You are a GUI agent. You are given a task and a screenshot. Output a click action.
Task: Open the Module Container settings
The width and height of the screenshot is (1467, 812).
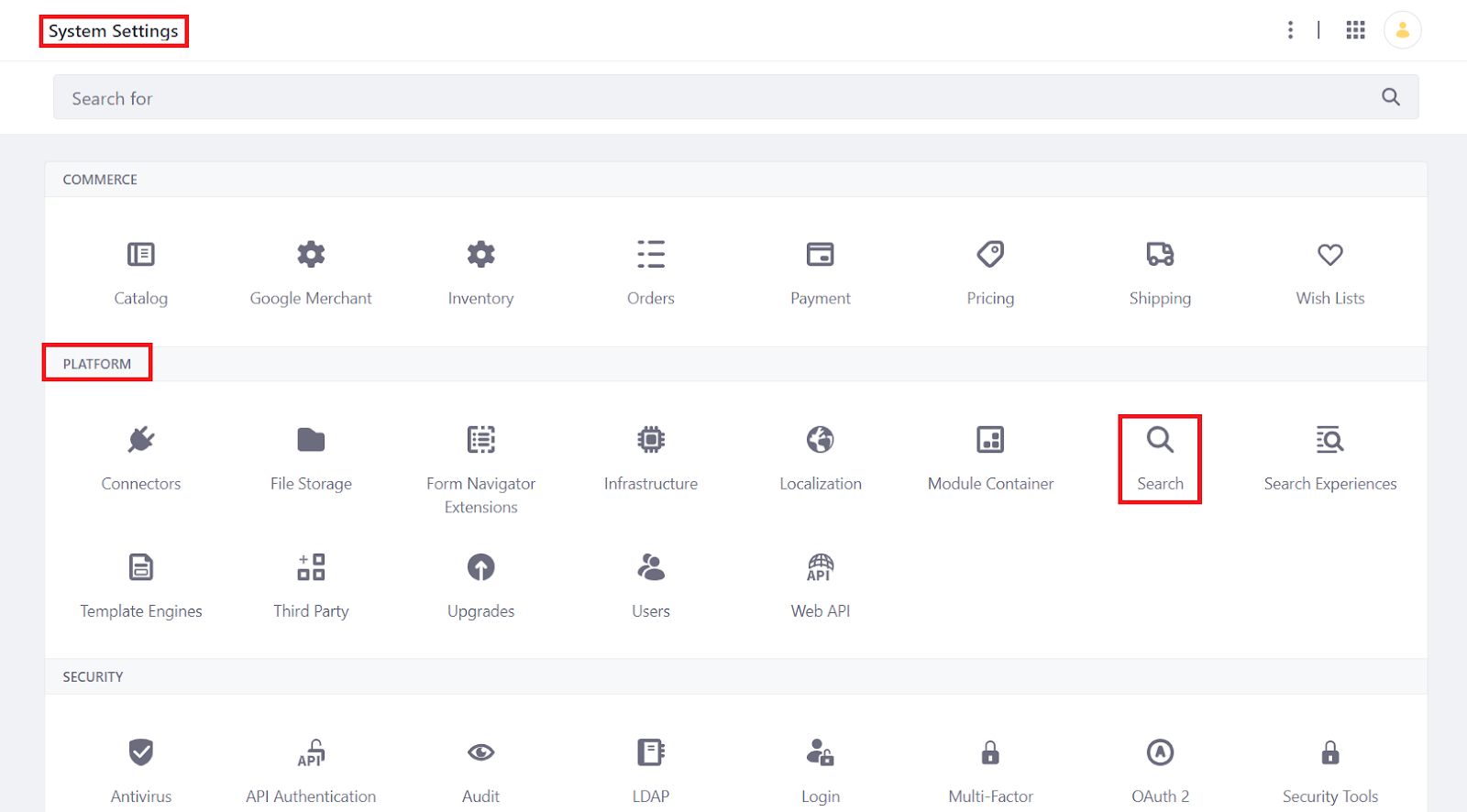990,459
